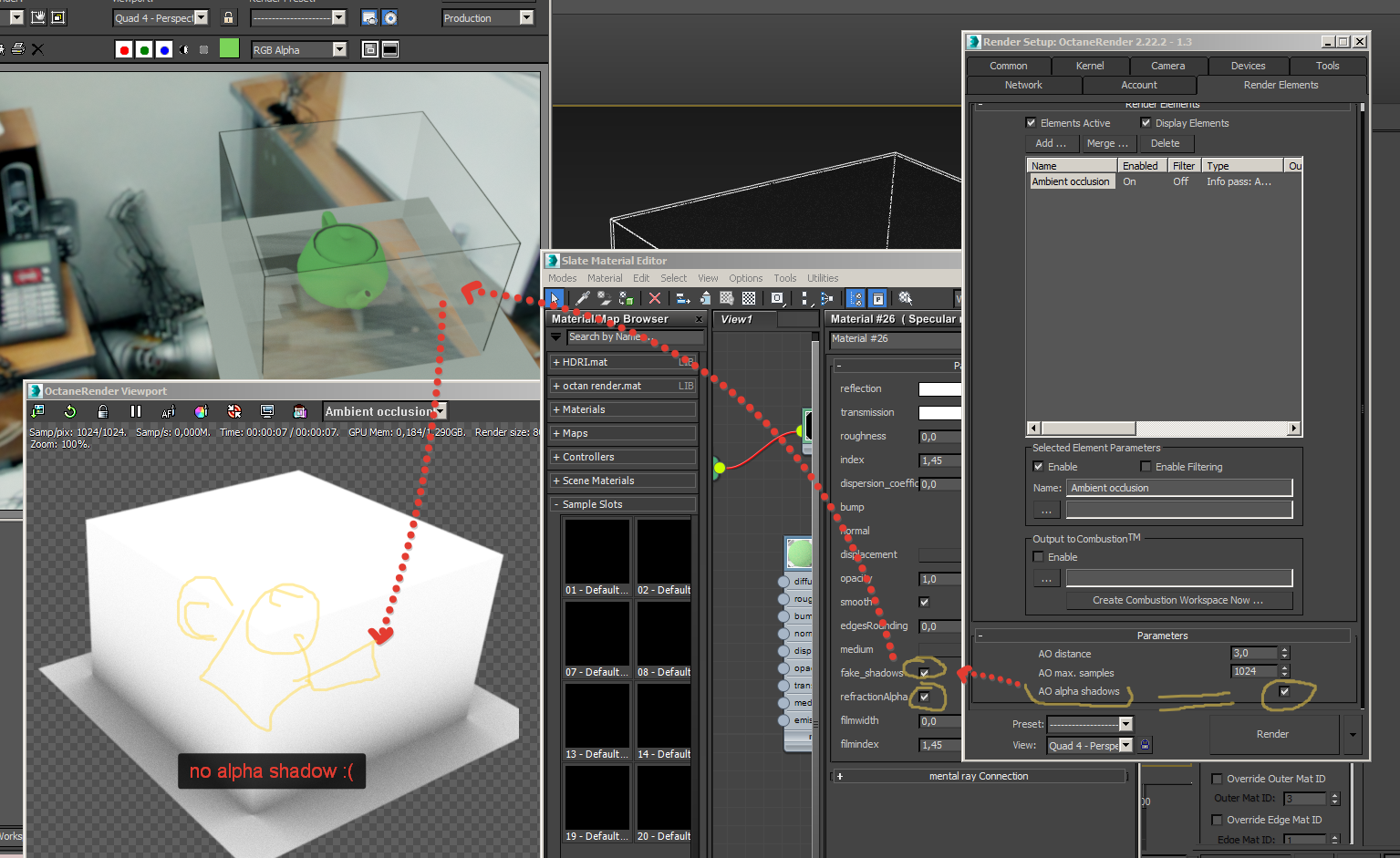Switch to the Network tab in Render Setup

1023,85
